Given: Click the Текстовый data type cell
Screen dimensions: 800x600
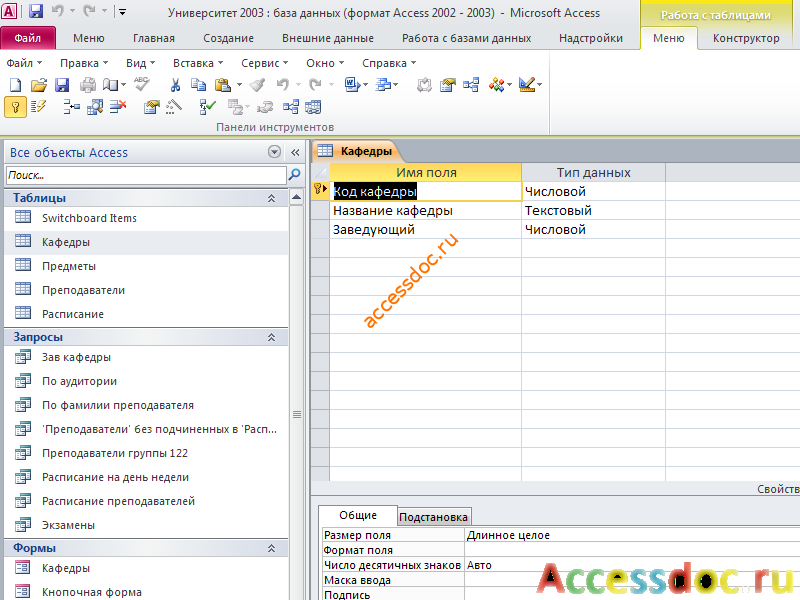Looking at the screenshot, I should [x=593, y=211].
